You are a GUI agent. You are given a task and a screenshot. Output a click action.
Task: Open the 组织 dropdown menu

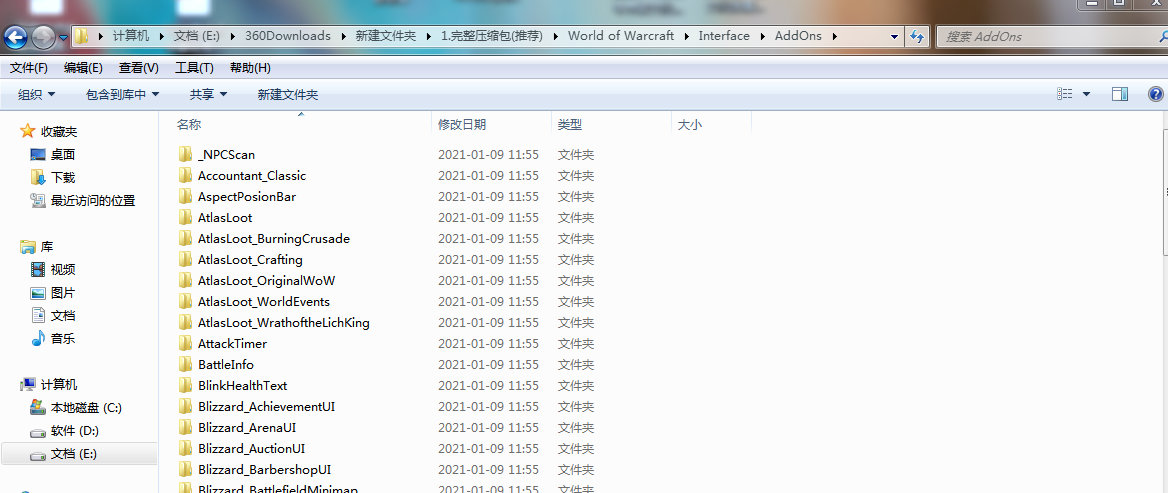(36, 94)
